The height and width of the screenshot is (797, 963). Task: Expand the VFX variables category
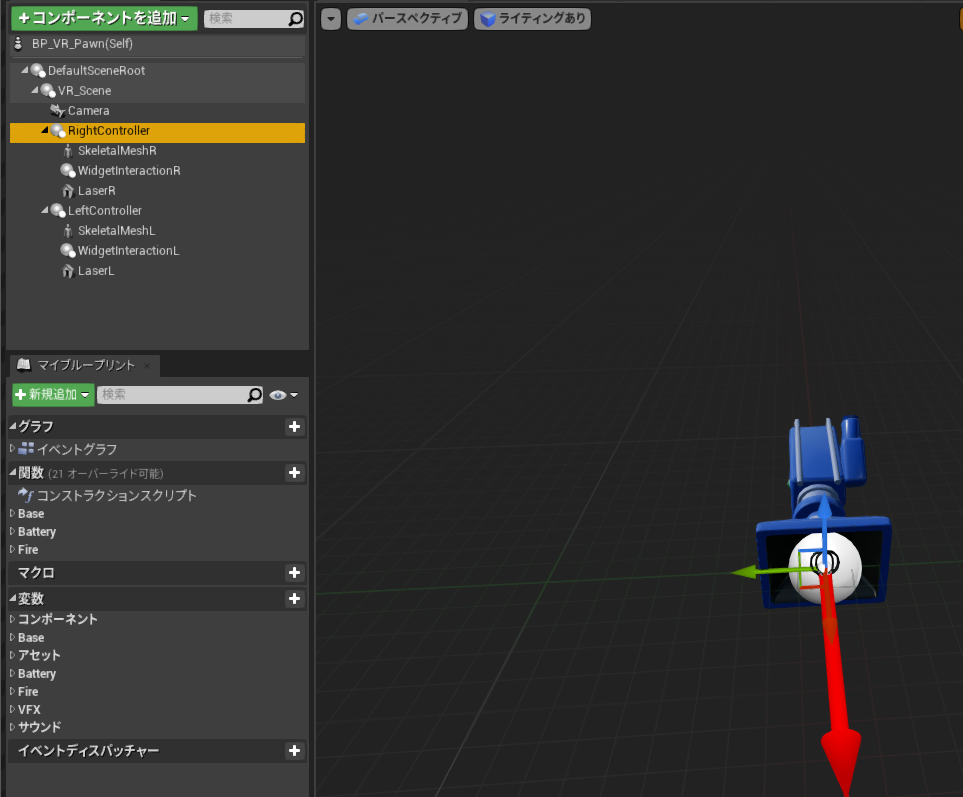12,709
